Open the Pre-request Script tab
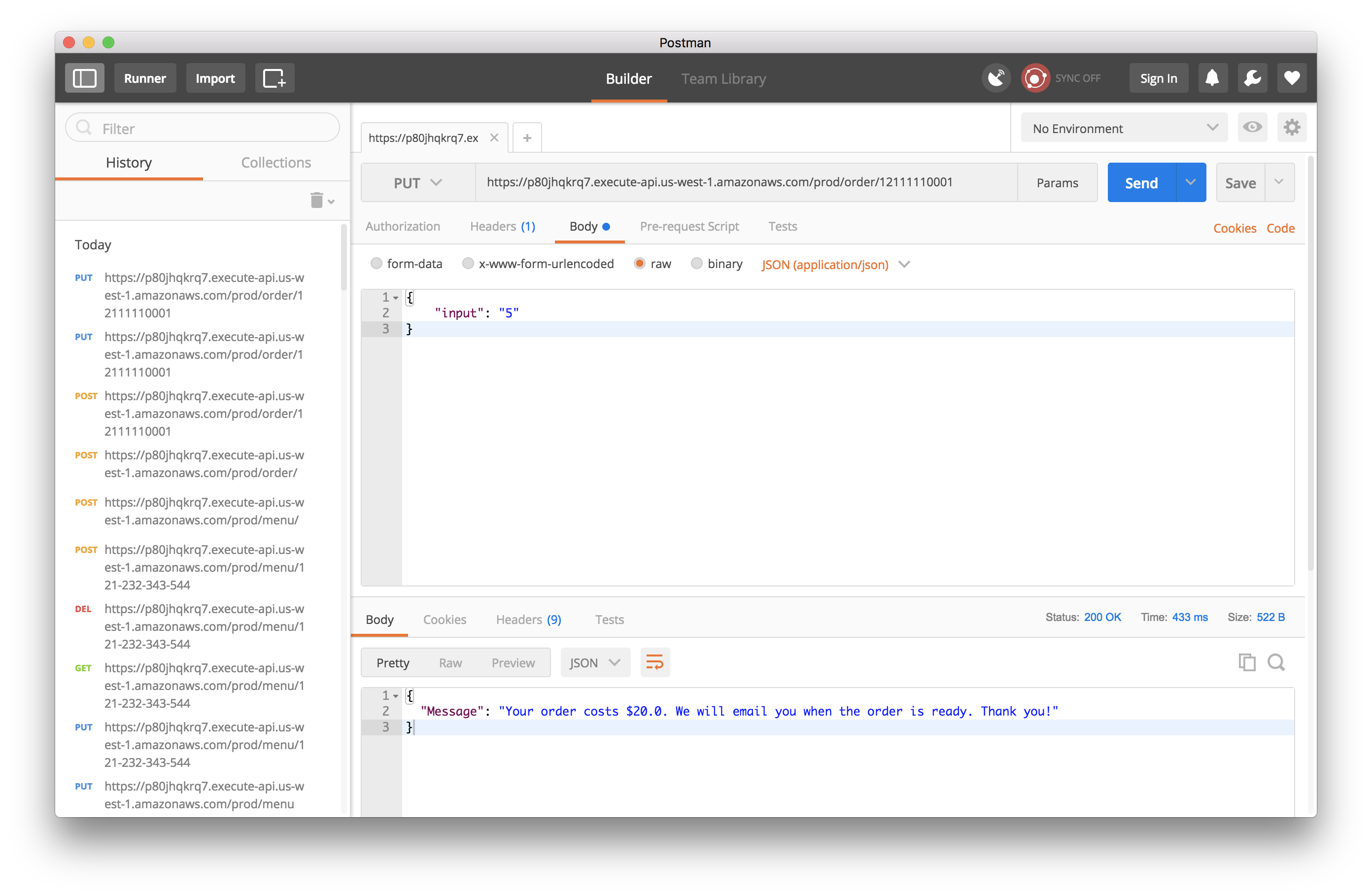 689,227
